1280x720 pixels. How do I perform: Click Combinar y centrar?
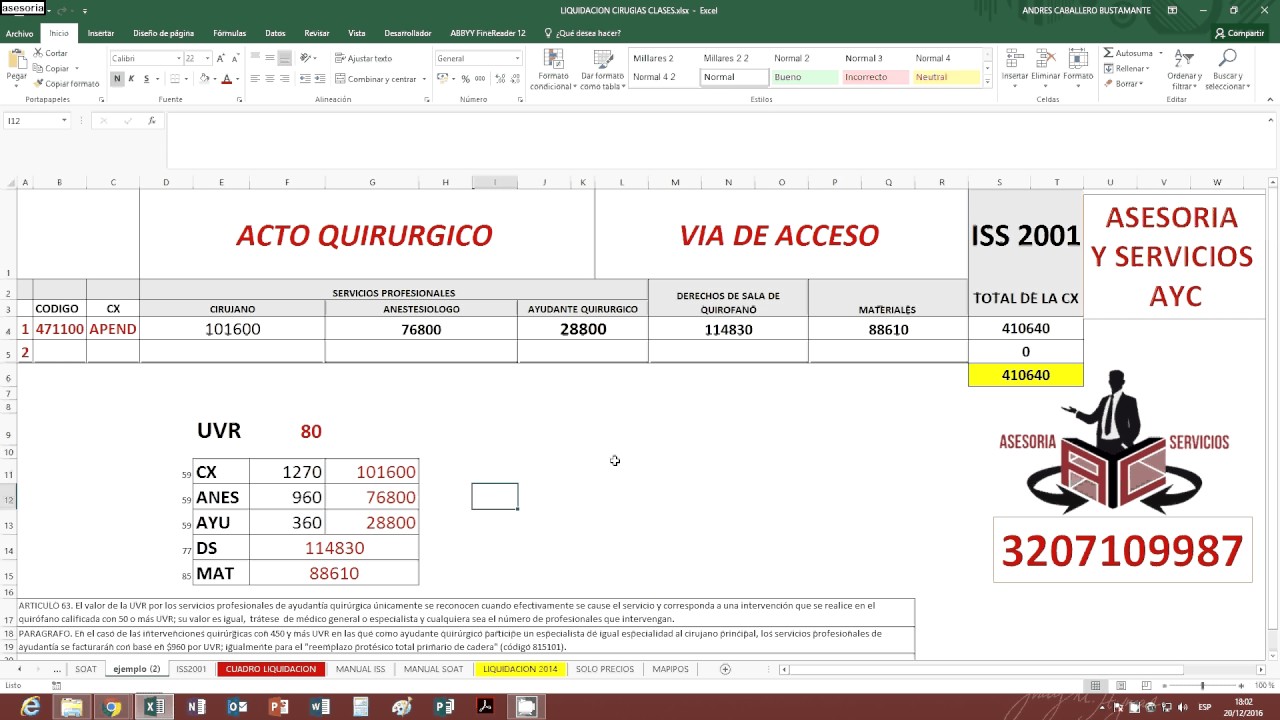375,79
